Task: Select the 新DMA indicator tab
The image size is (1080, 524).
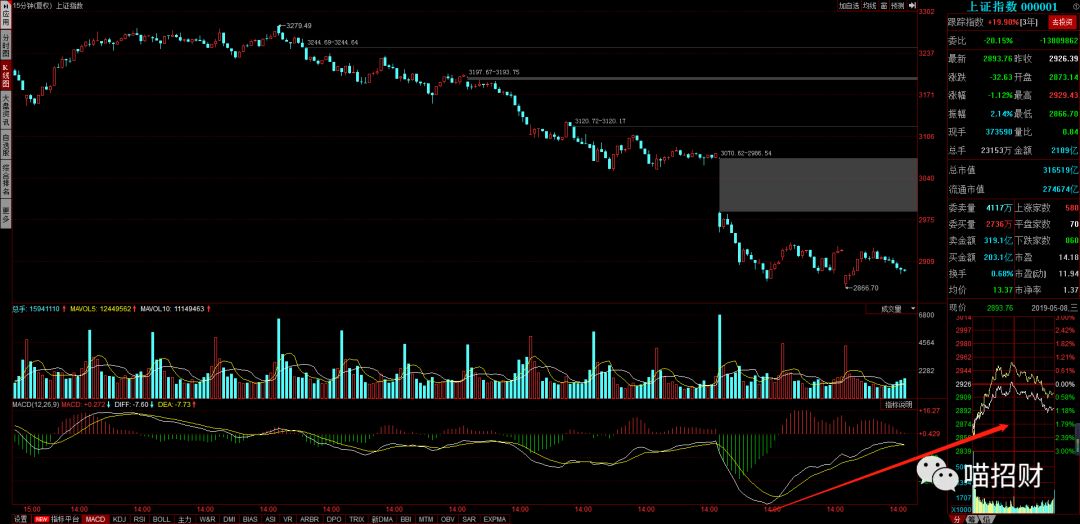Action: coord(382,519)
